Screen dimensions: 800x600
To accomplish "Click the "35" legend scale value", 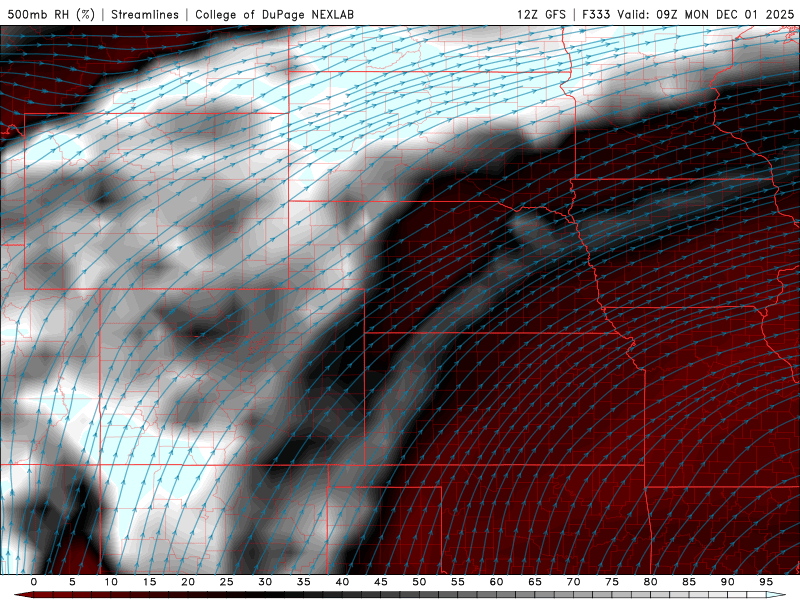I will [x=304, y=582].
